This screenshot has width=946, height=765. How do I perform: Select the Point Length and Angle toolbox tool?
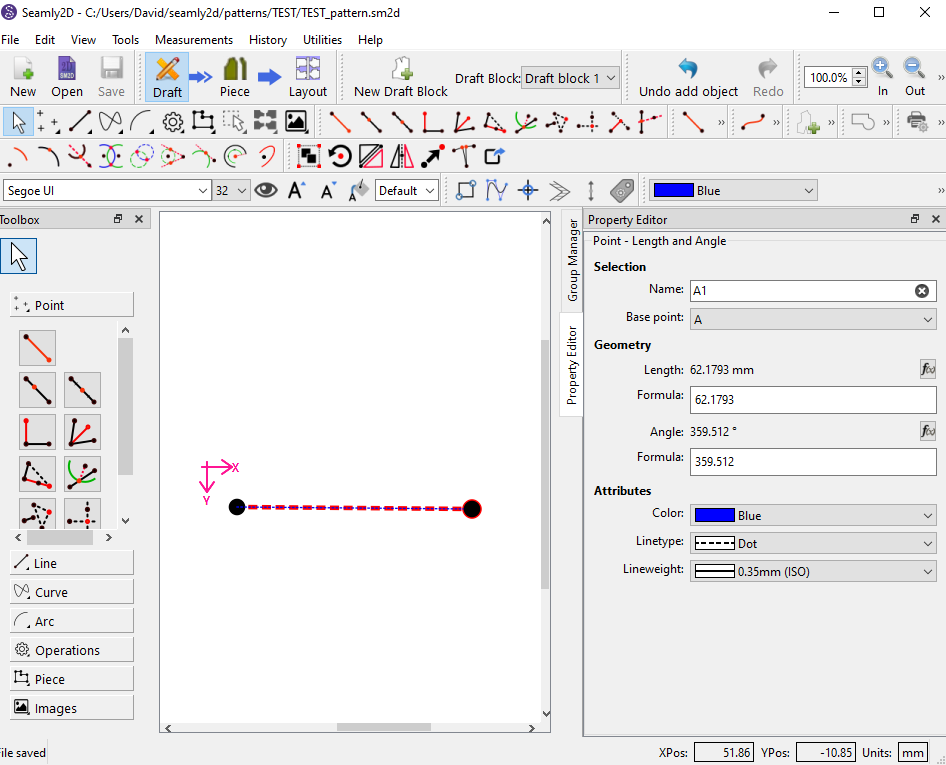pos(37,348)
